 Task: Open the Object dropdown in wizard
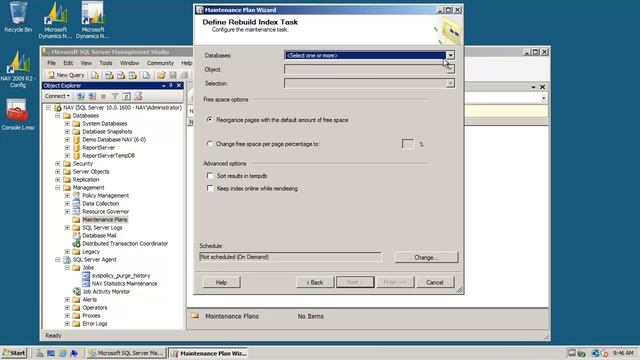point(450,69)
